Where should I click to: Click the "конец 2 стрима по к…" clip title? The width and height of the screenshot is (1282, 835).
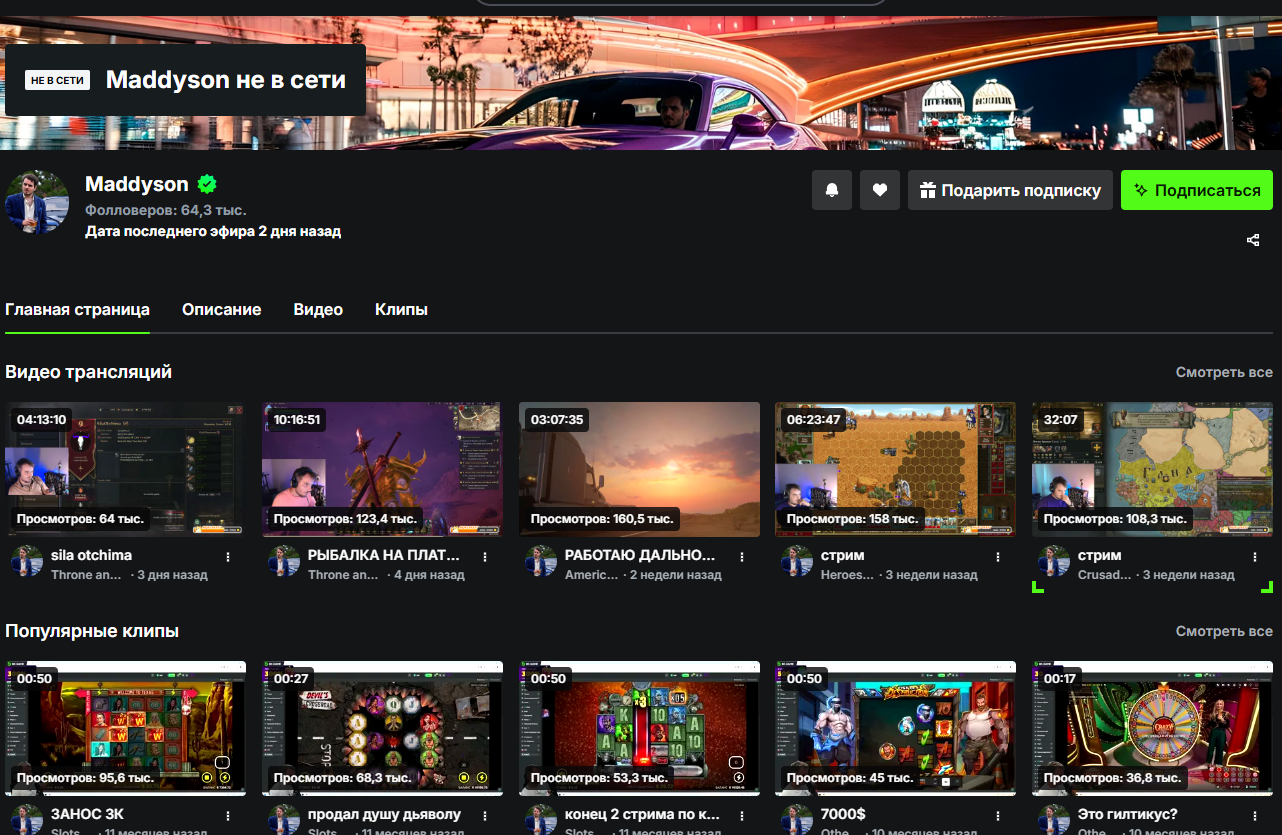point(642,814)
